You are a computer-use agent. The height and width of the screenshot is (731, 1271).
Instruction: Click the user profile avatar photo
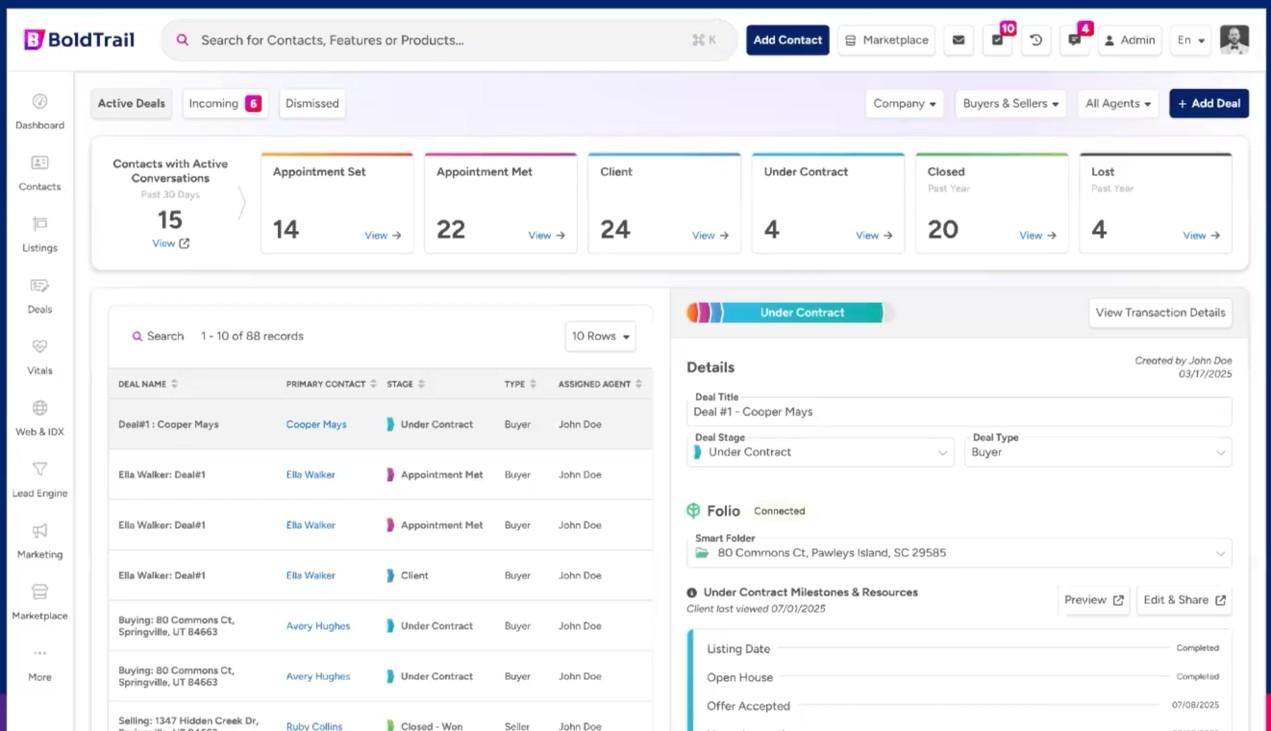tap(1235, 40)
